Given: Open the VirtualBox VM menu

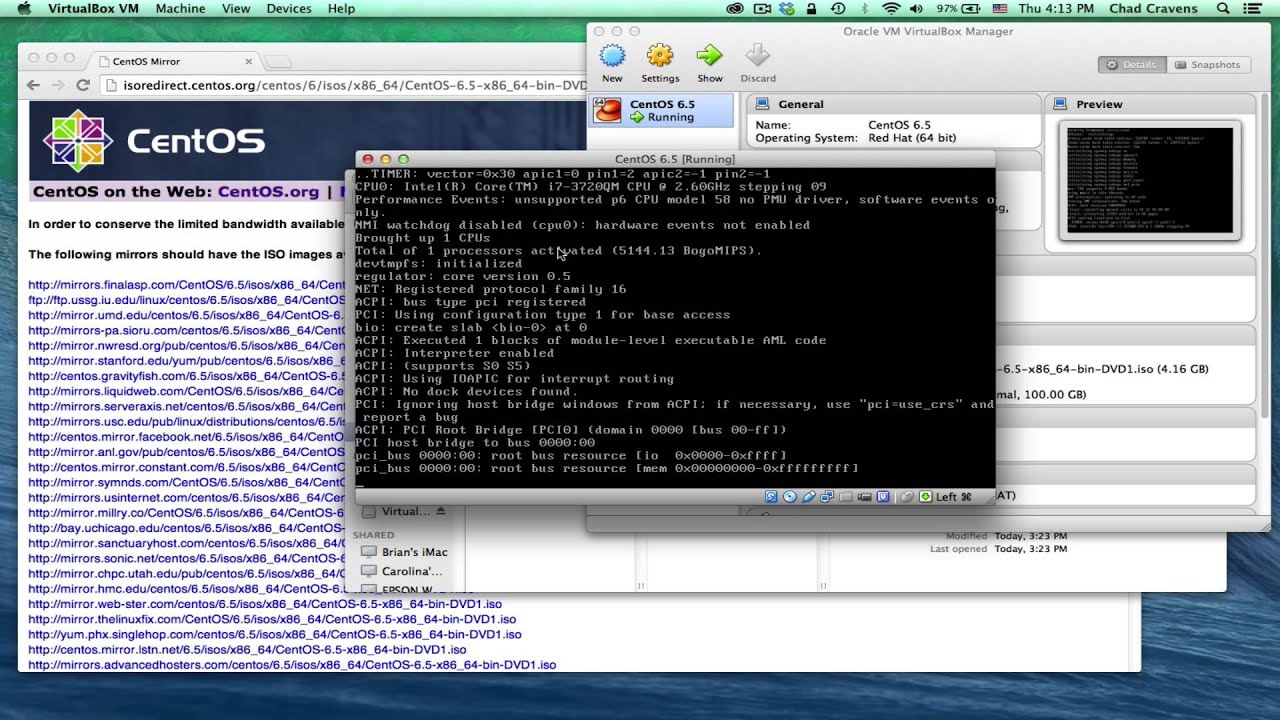Looking at the screenshot, I should [x=93, y=8].
